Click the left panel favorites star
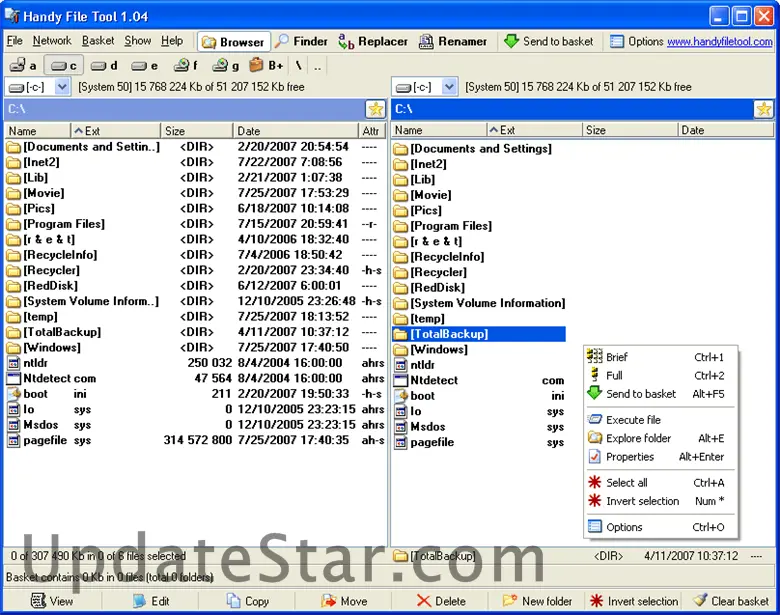Viewport: 780px width, 615px height. click(375, 109)
